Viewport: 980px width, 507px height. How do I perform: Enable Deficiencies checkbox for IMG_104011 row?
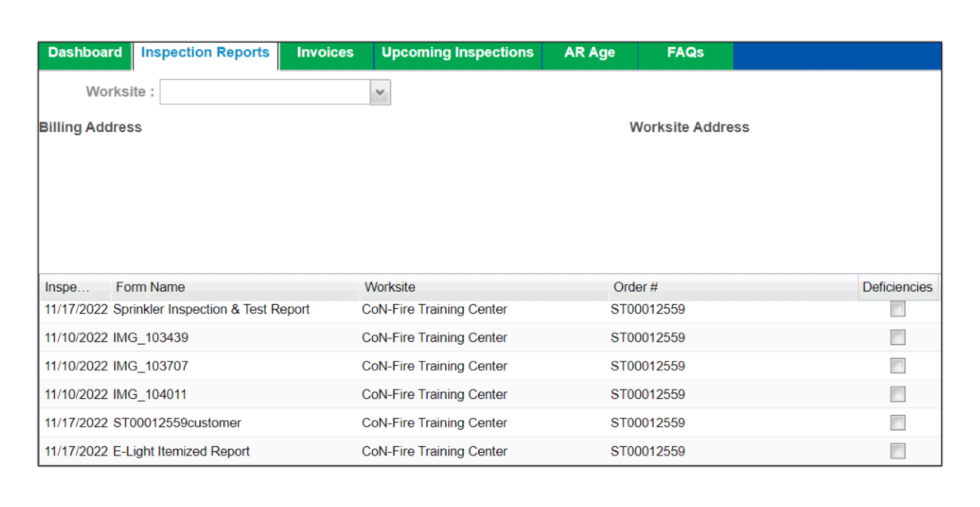[x=897, y=394]
